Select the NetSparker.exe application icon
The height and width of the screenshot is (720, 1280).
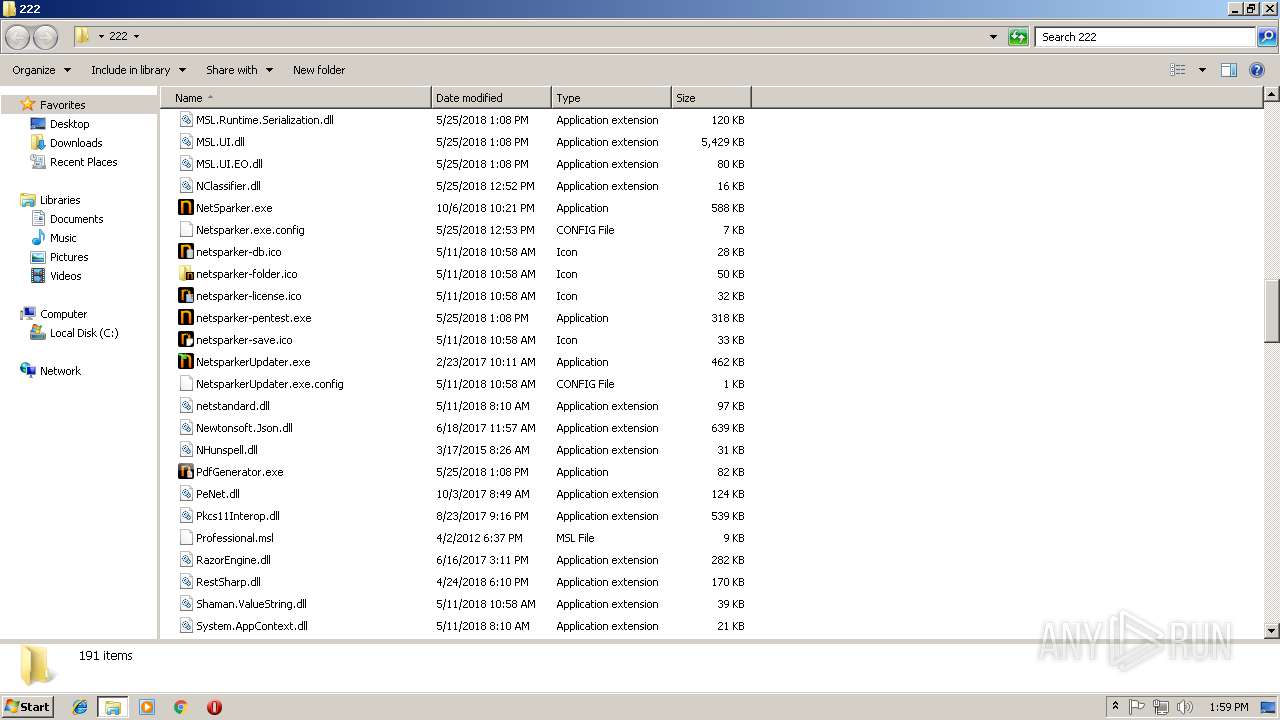[x=185, y=208]
